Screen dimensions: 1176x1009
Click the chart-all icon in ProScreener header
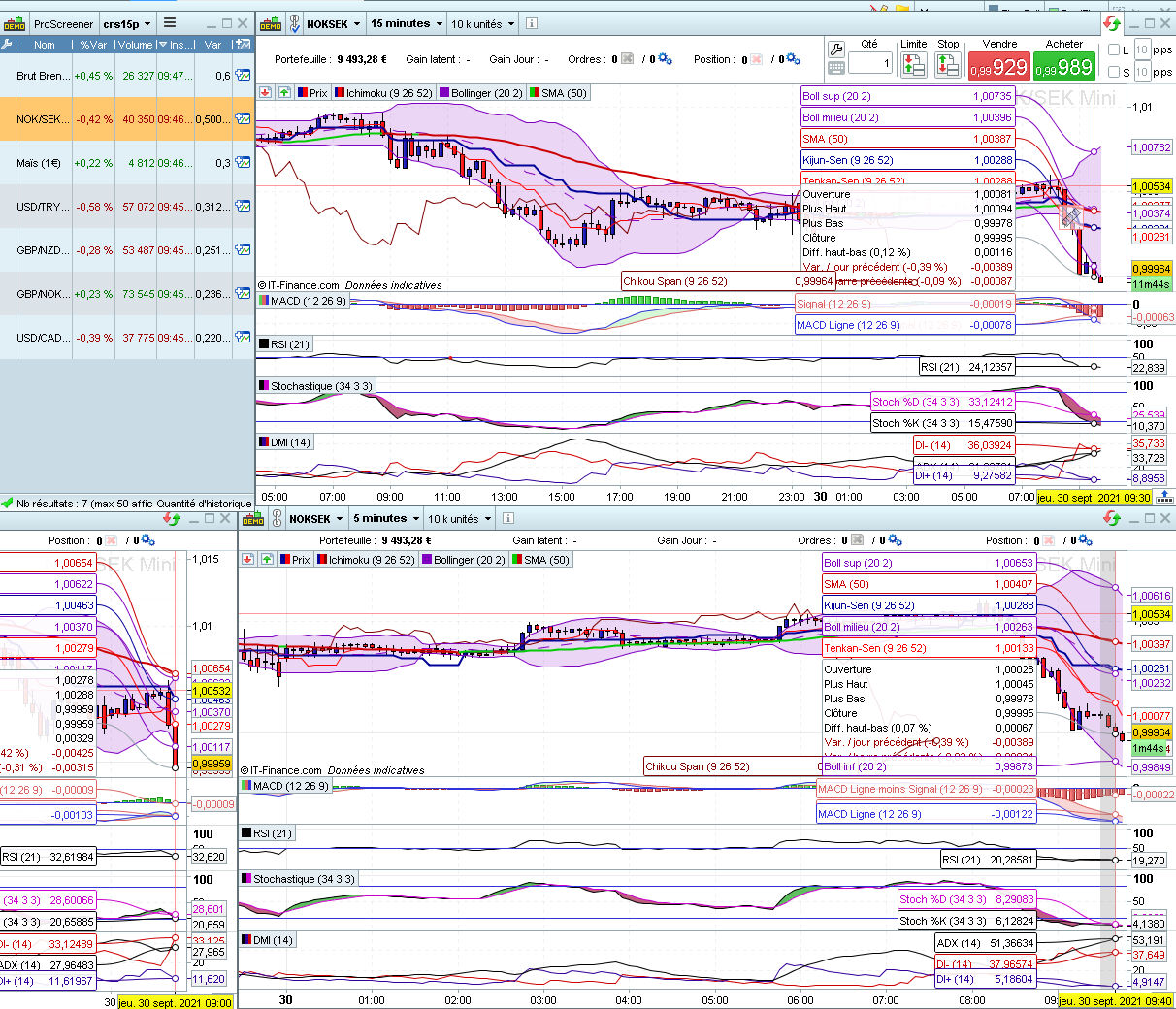point(243,45)
